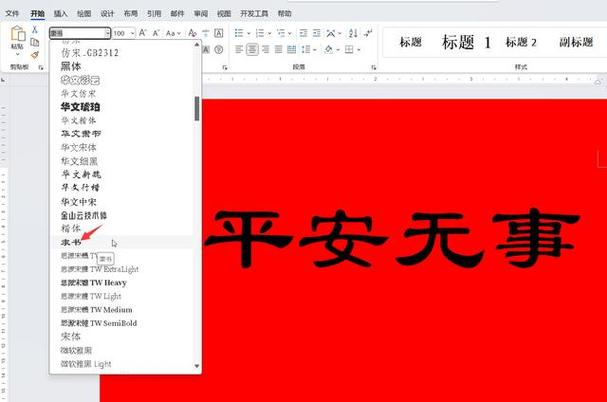Viewport: 607px width, 402px height.
Task: Open clipboard group dialog launcher
Action: (41, 68)
